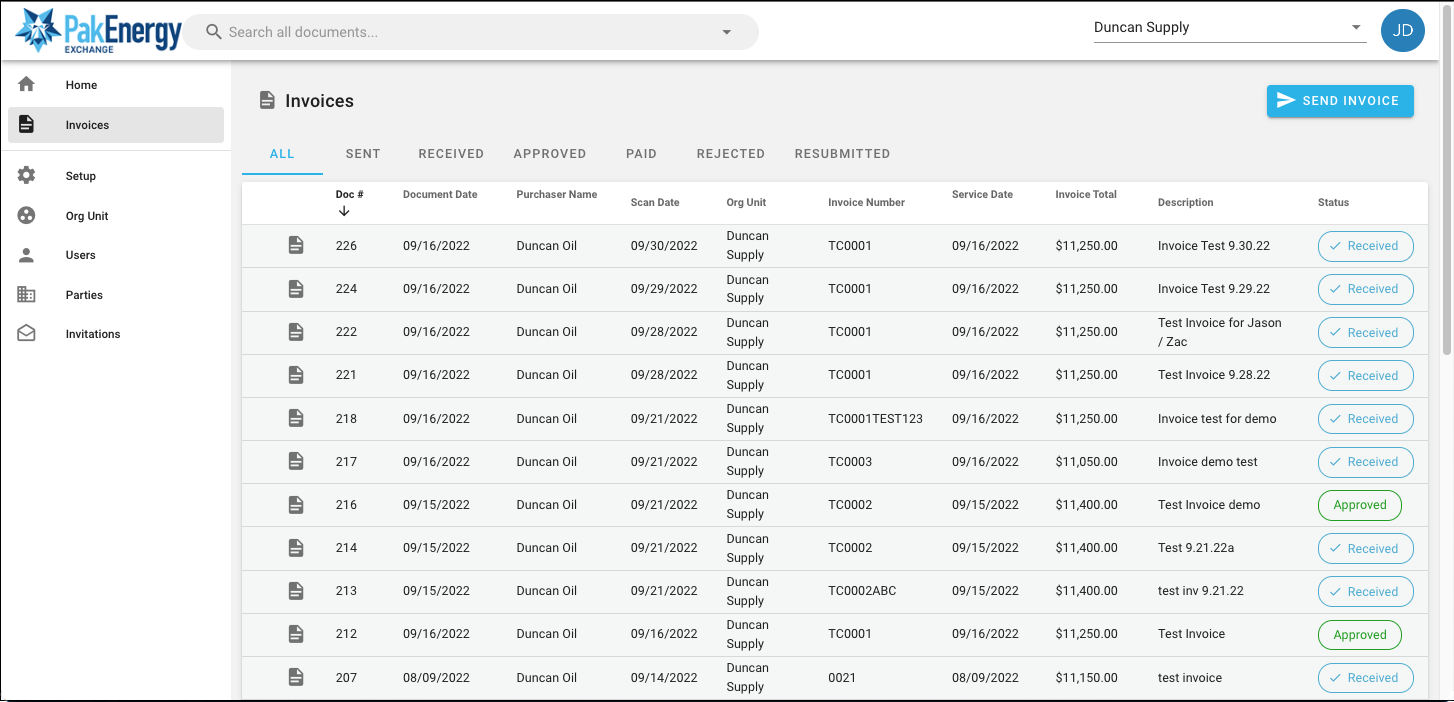Screen dimensions: 1454x702
Task: Open document icon for Doc 212
Action: [x=296, y=634]
